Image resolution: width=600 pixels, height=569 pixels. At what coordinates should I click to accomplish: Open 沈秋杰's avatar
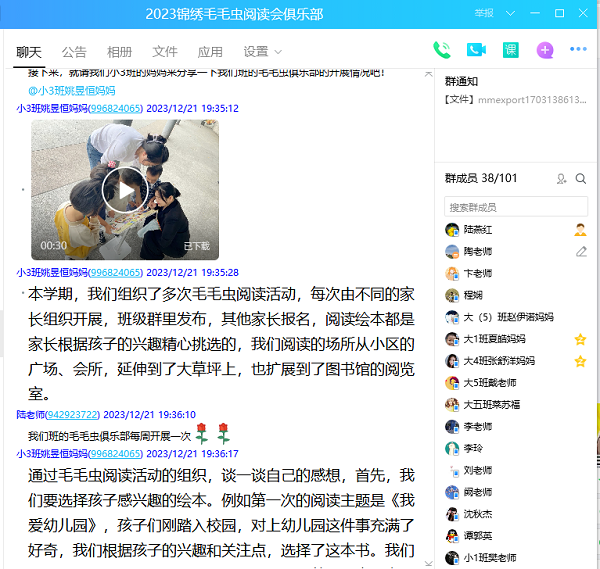pos(452,514)
